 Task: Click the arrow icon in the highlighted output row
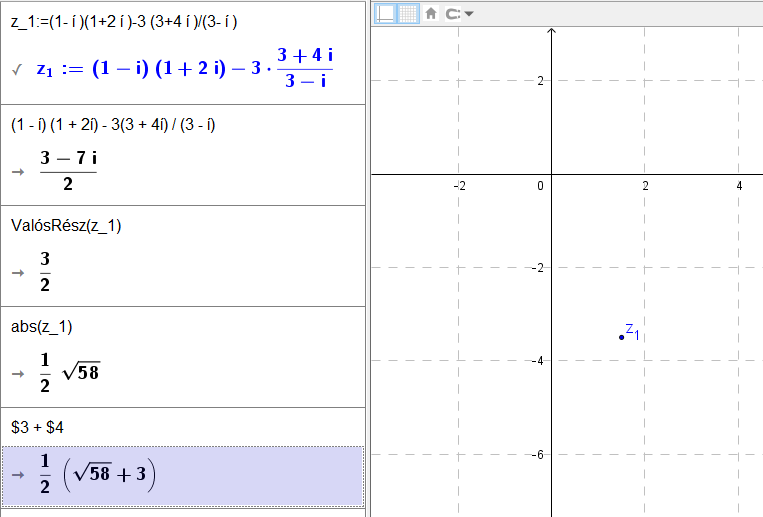click(18, 475)
